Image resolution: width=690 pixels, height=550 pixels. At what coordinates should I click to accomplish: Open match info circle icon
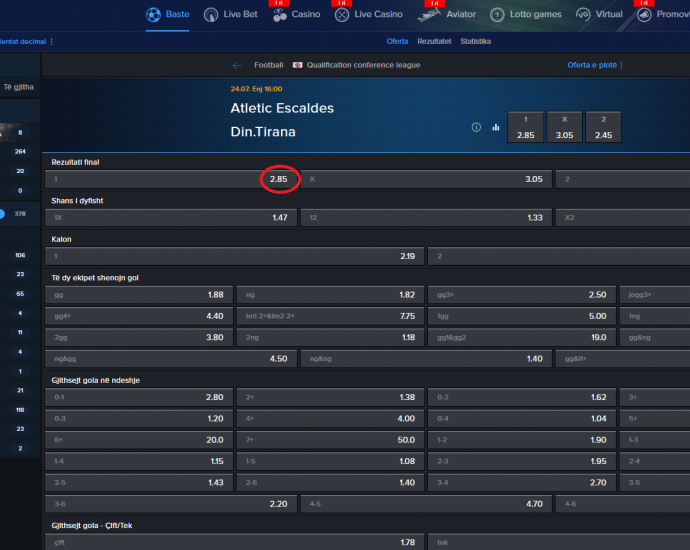click(x=476, y=127)
